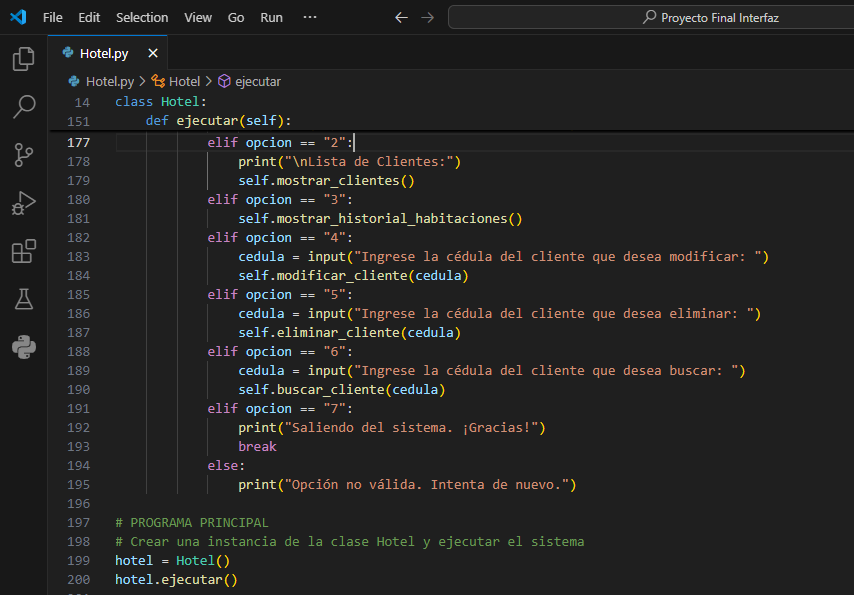Image resolution: width=854 pixels, height=595 pixels.
Task: Close the Hotel.py editor tab
Action: pyautogui.click(x=153, y=53)
